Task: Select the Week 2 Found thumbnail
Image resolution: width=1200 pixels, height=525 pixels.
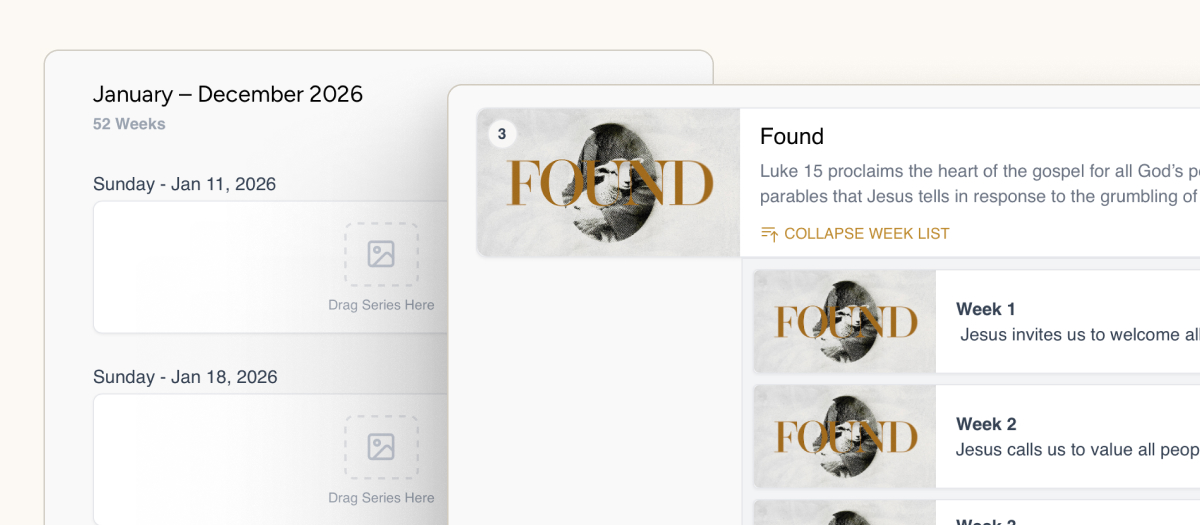Action: coord(845,436)
